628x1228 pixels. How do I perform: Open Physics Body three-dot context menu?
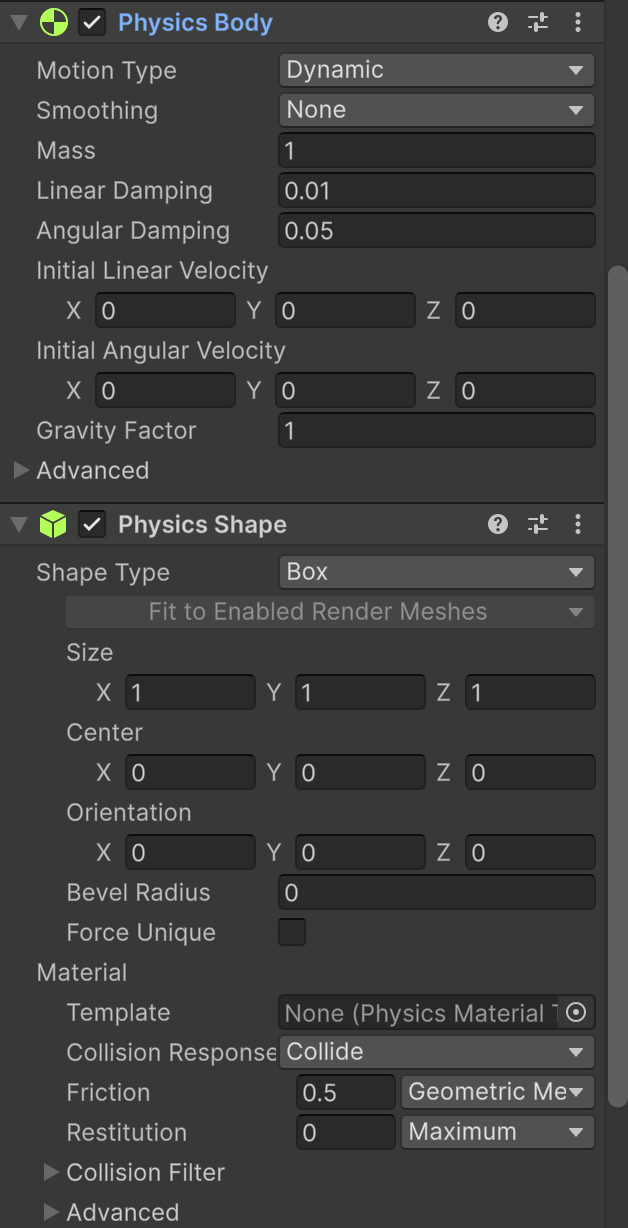tap(578, 22)
